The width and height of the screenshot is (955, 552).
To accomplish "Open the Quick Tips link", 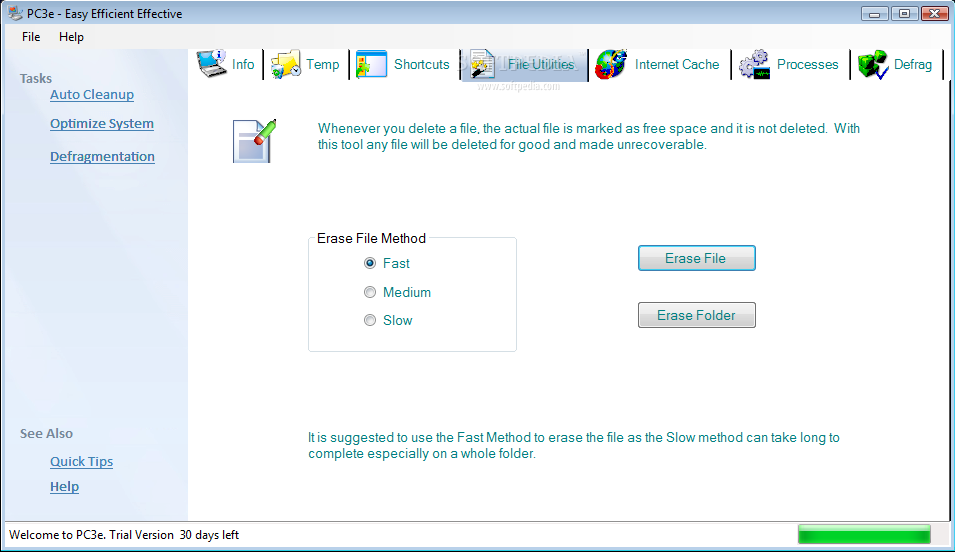I will pyautogui.click(x=82, y=462).
